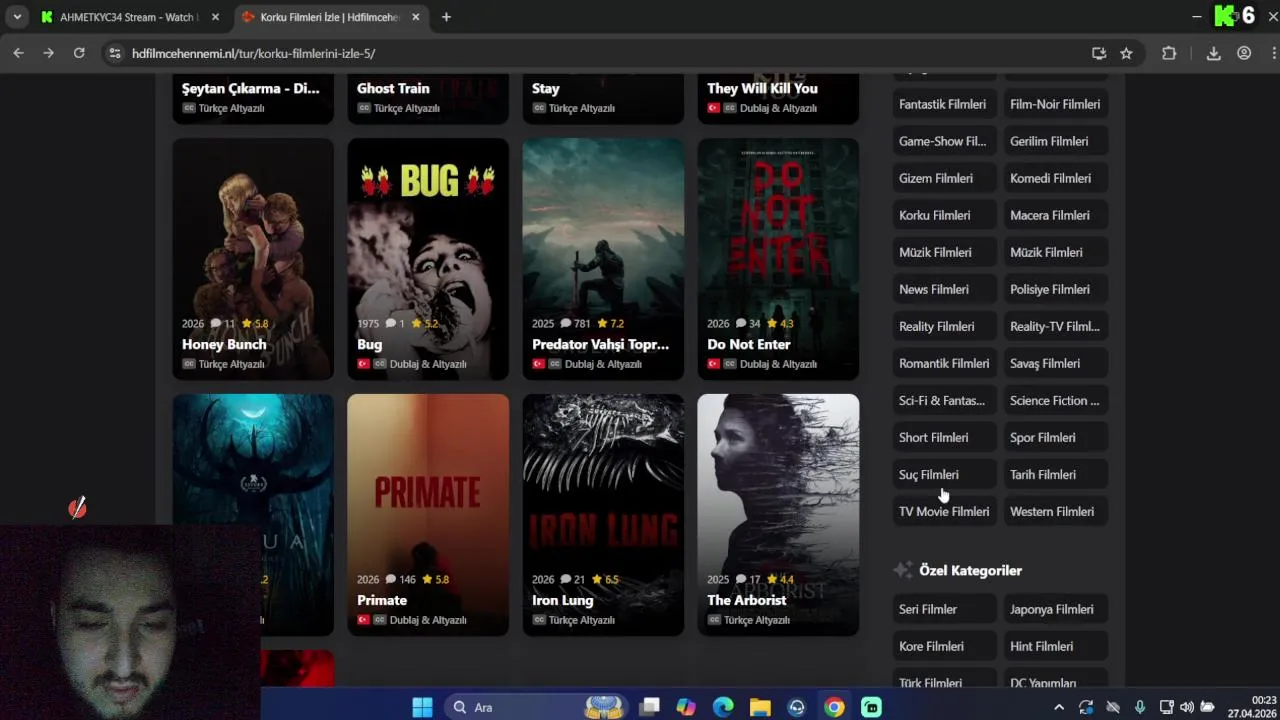Show hidden system tray icons
Screen dimensions: 1280x720
(x=1059, y=707)
